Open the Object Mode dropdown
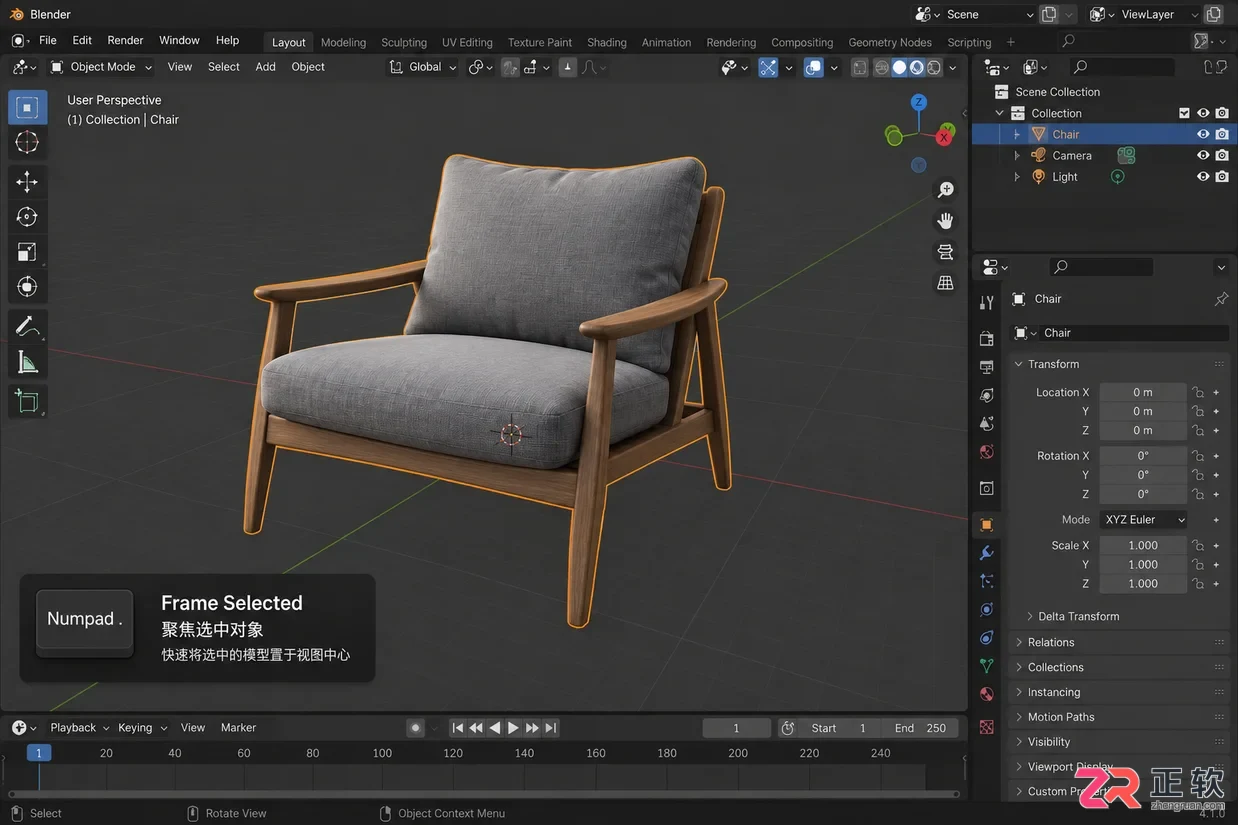1238x825 pixels. coord(100,67)
